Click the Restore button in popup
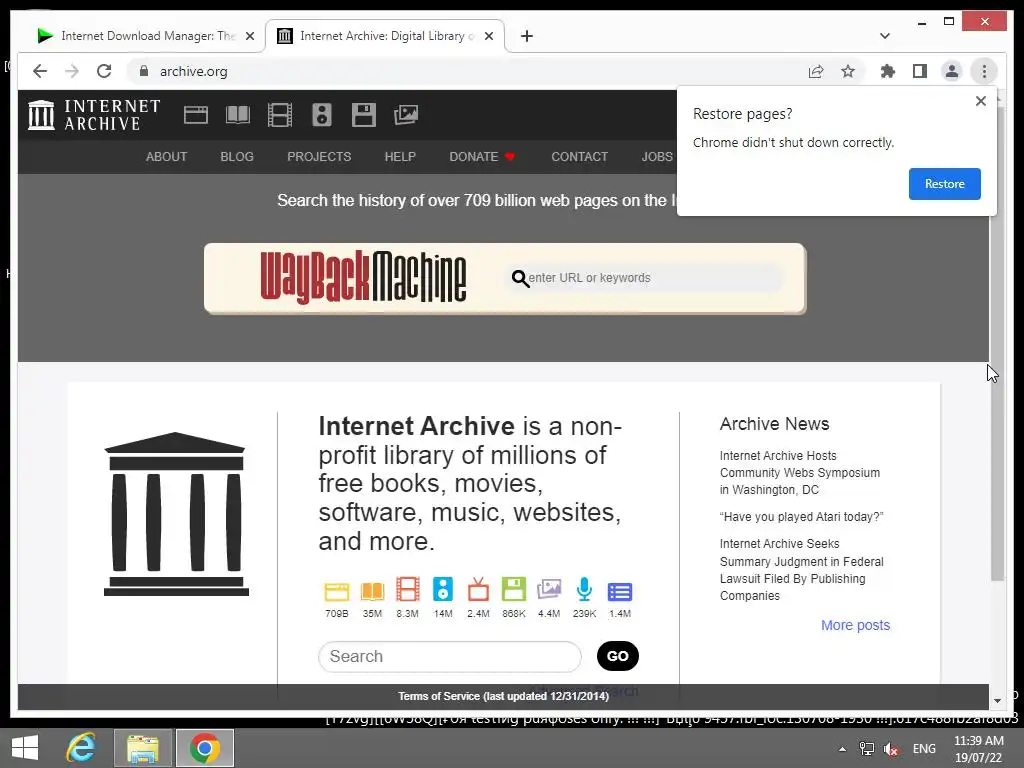This screenshot has height=768, width=1024. tap(944, 184)
